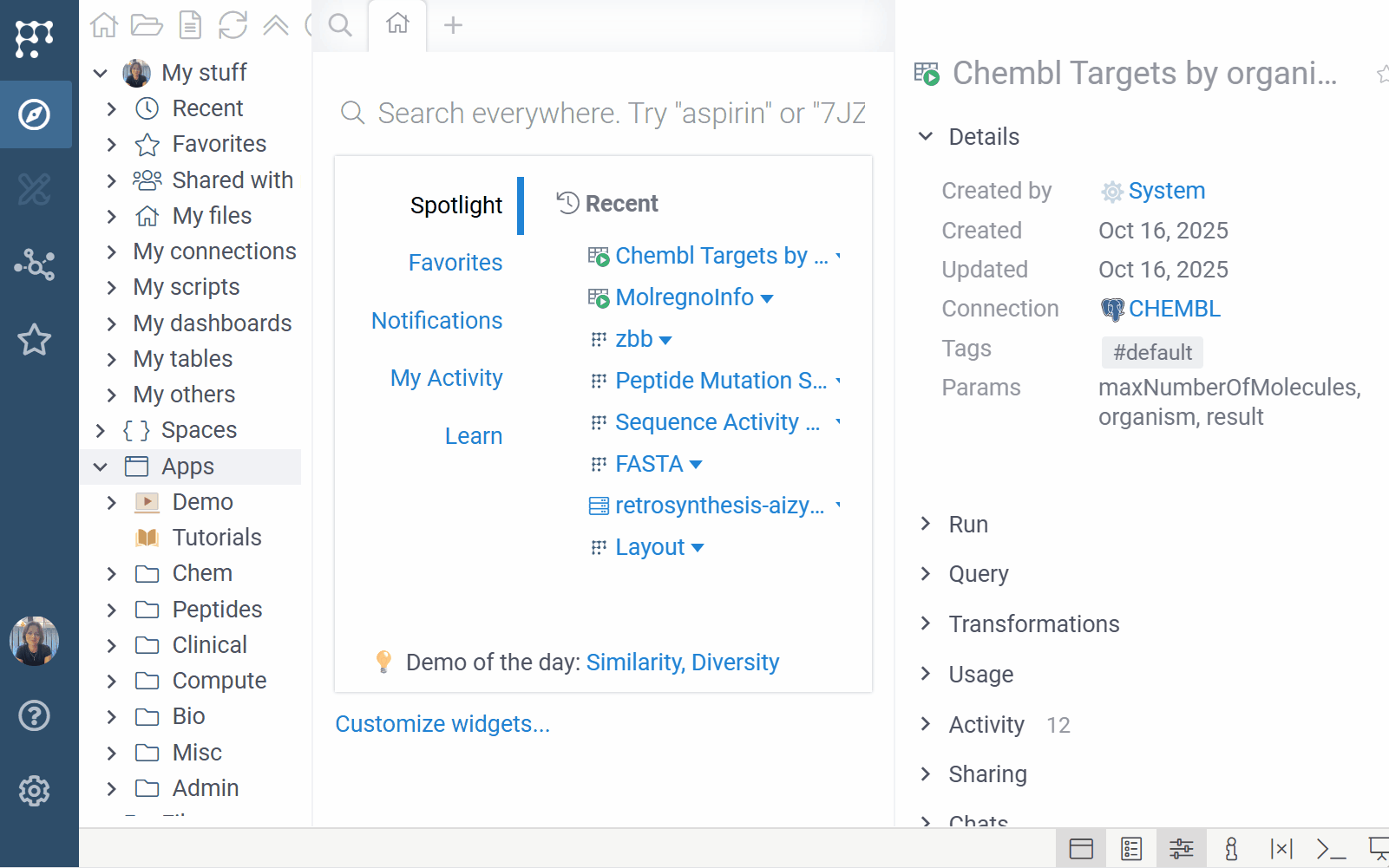Open the Favorites star icon in left sidebar
The width and height of the screenshot is (1389, 868).
tap(35, 340)
